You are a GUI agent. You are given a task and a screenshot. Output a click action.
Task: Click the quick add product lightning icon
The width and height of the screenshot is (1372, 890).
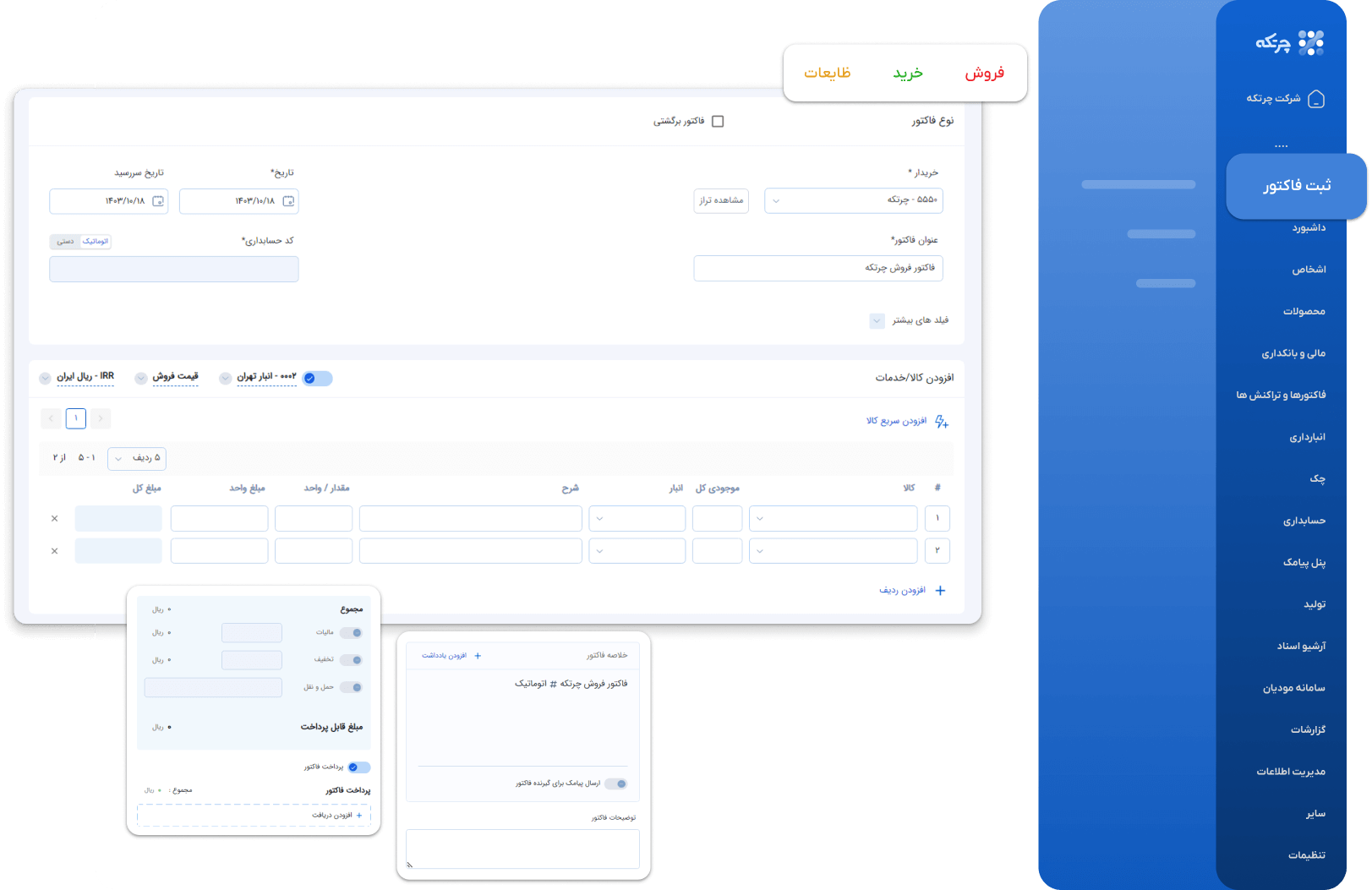pyautogui.click(x=942, y=422)
